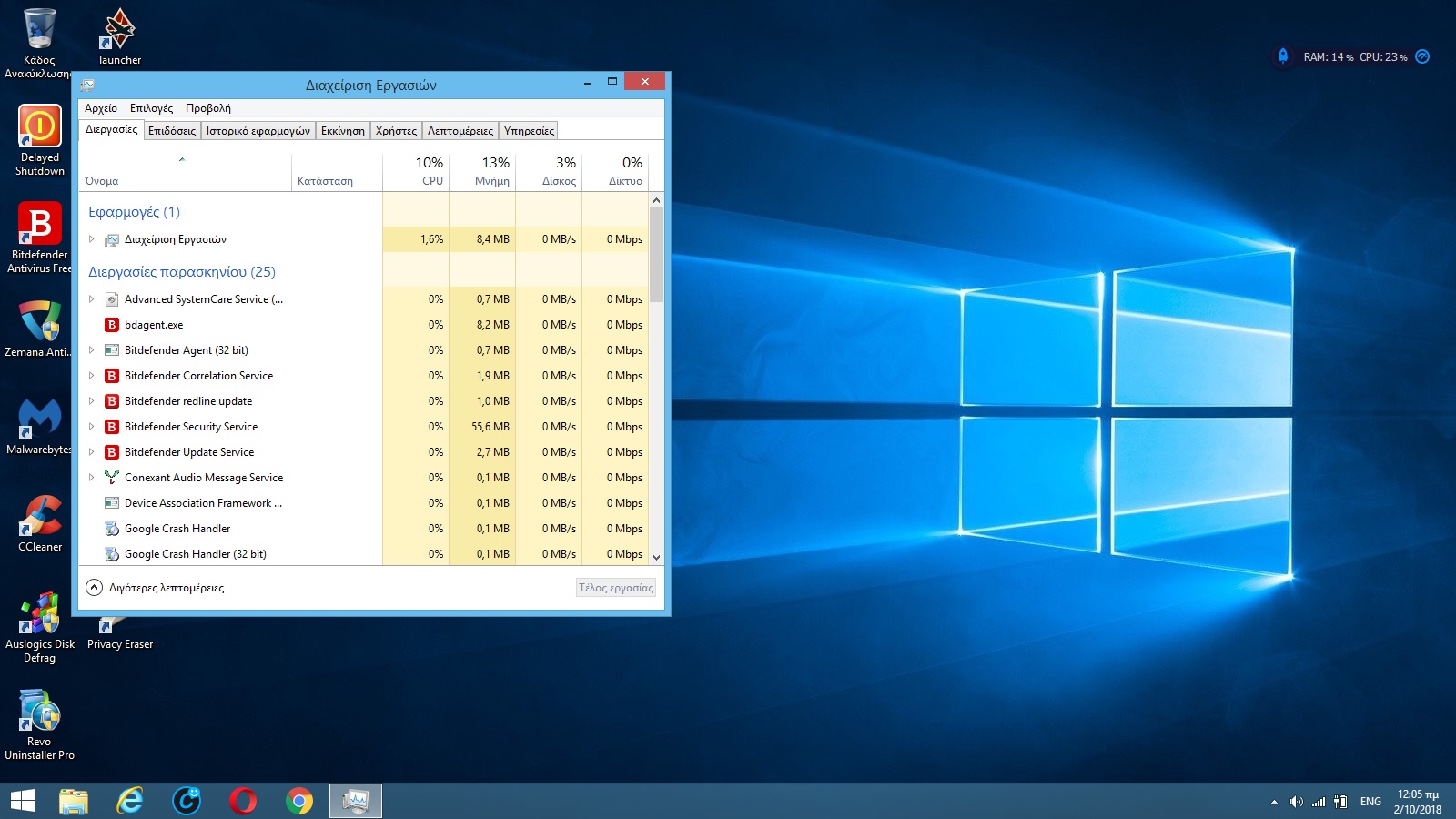
Task: Launch Google Chrome from the taskbar
Action: click(x=298, y=801)
